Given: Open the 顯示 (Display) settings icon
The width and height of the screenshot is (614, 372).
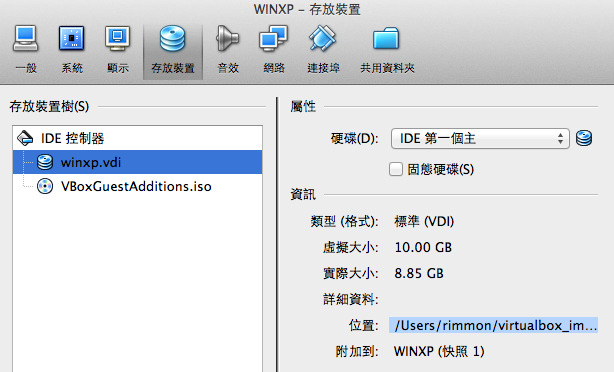Looking at the screenshot, I should (117, 38).
